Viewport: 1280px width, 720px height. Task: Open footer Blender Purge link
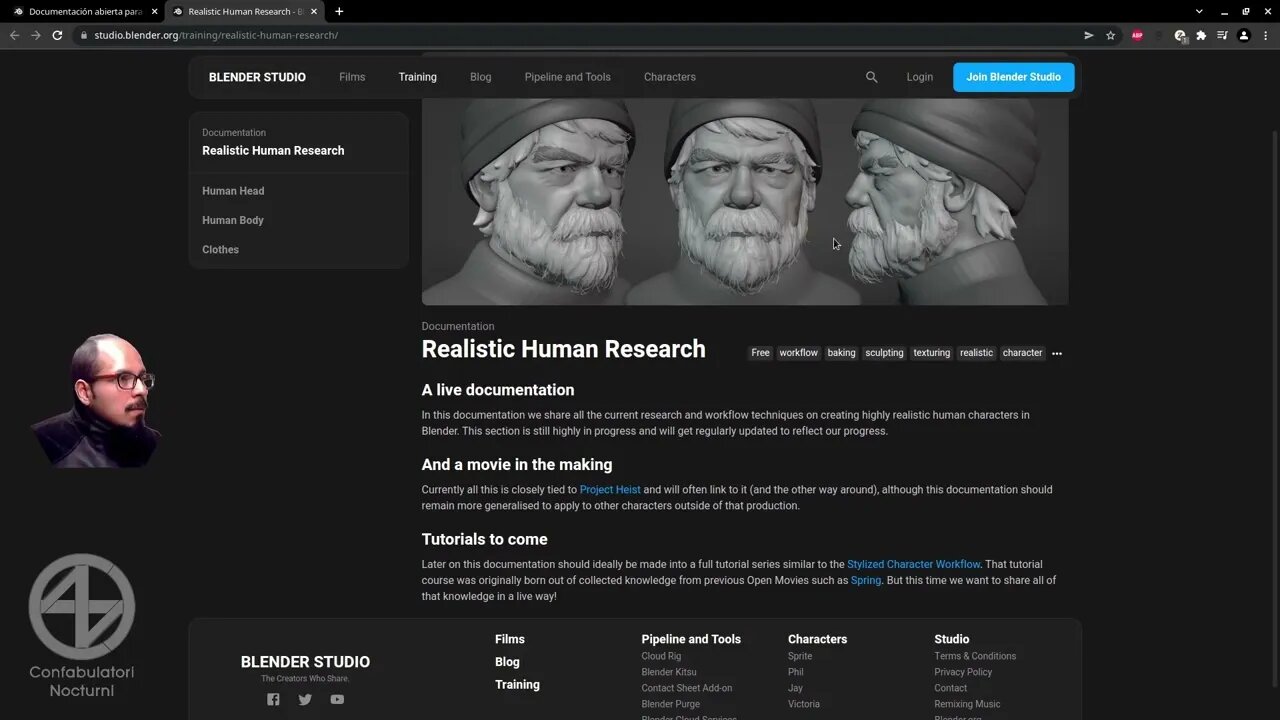(670, 704)
